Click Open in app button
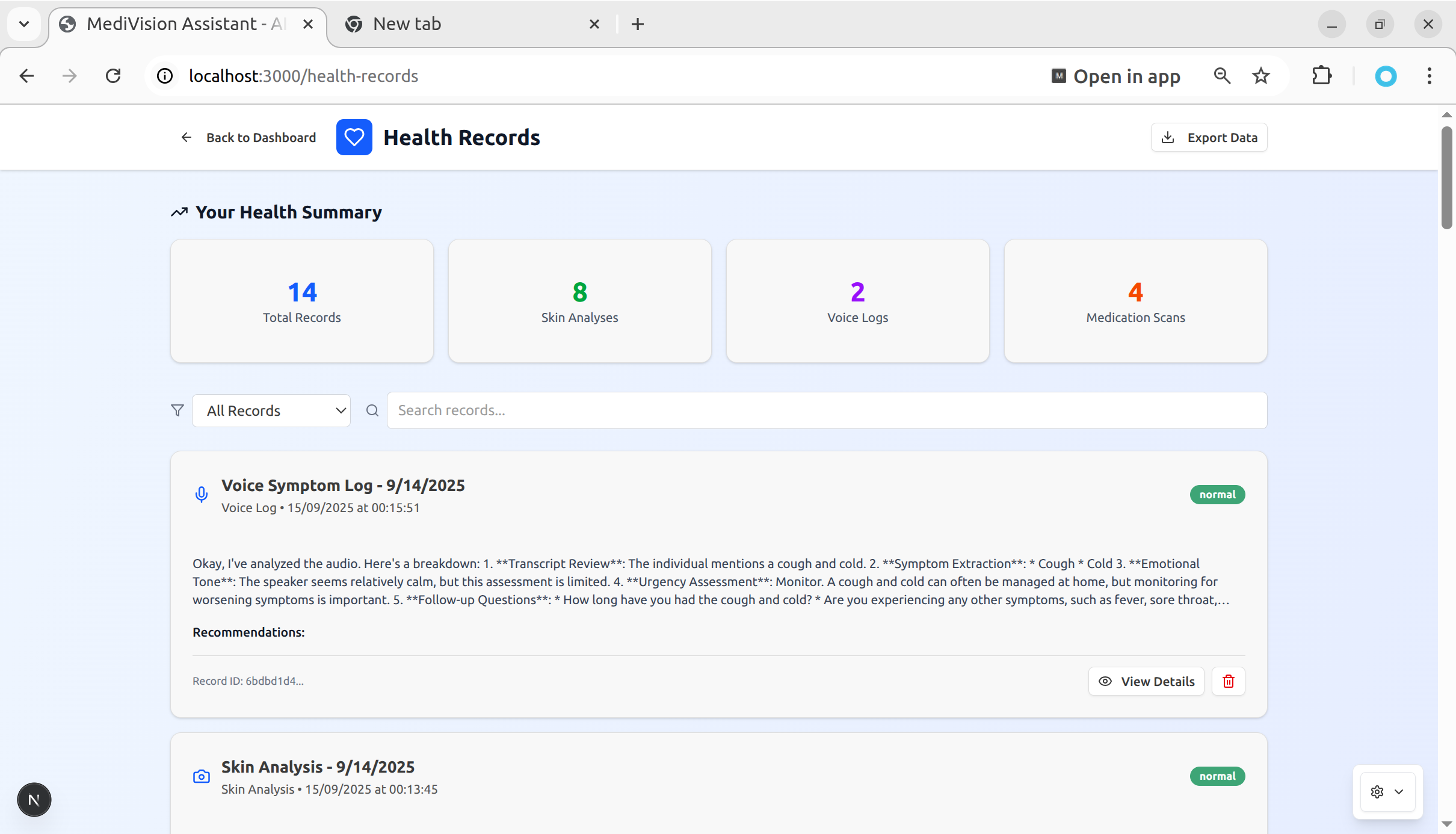The width and height of the screenshot is (1456, 834). tap(1116, 76)
